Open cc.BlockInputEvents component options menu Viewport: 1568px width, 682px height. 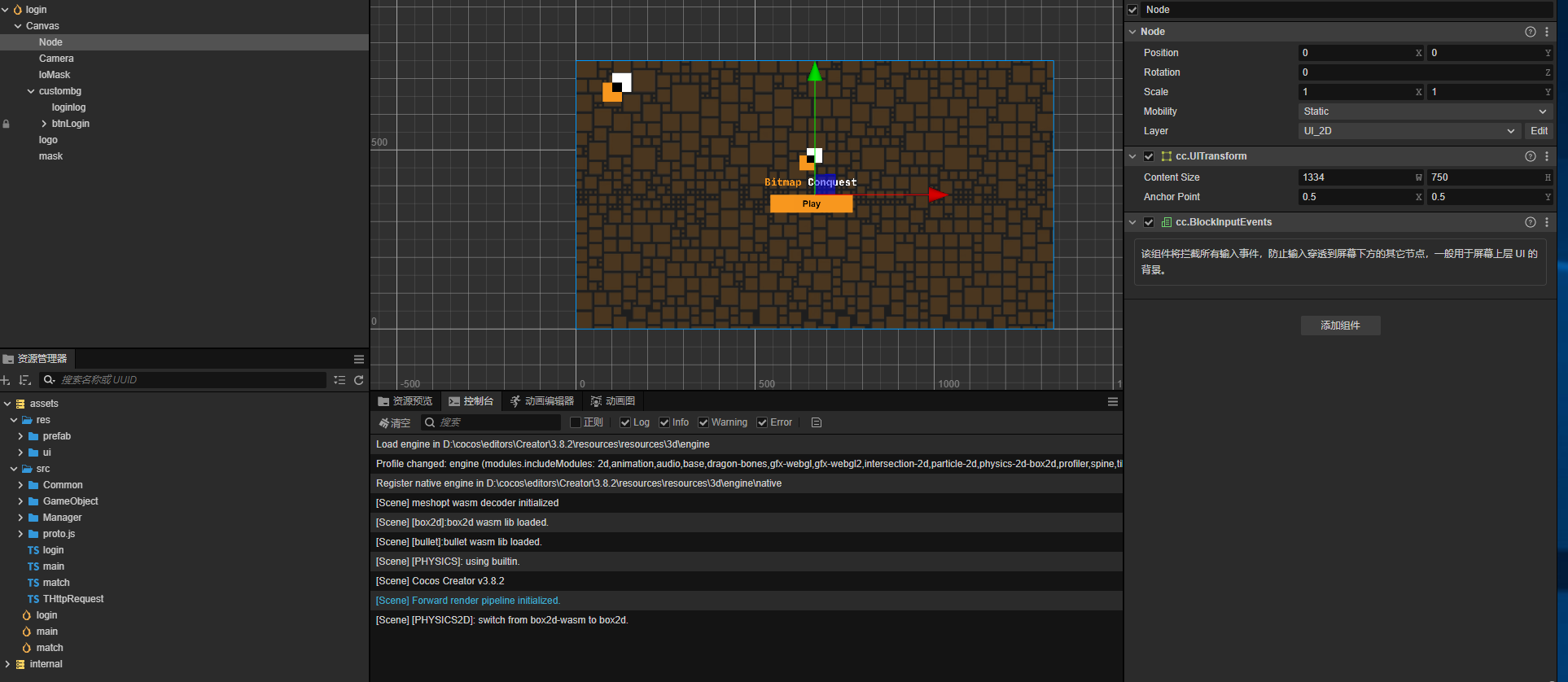tap(1547, 222)
